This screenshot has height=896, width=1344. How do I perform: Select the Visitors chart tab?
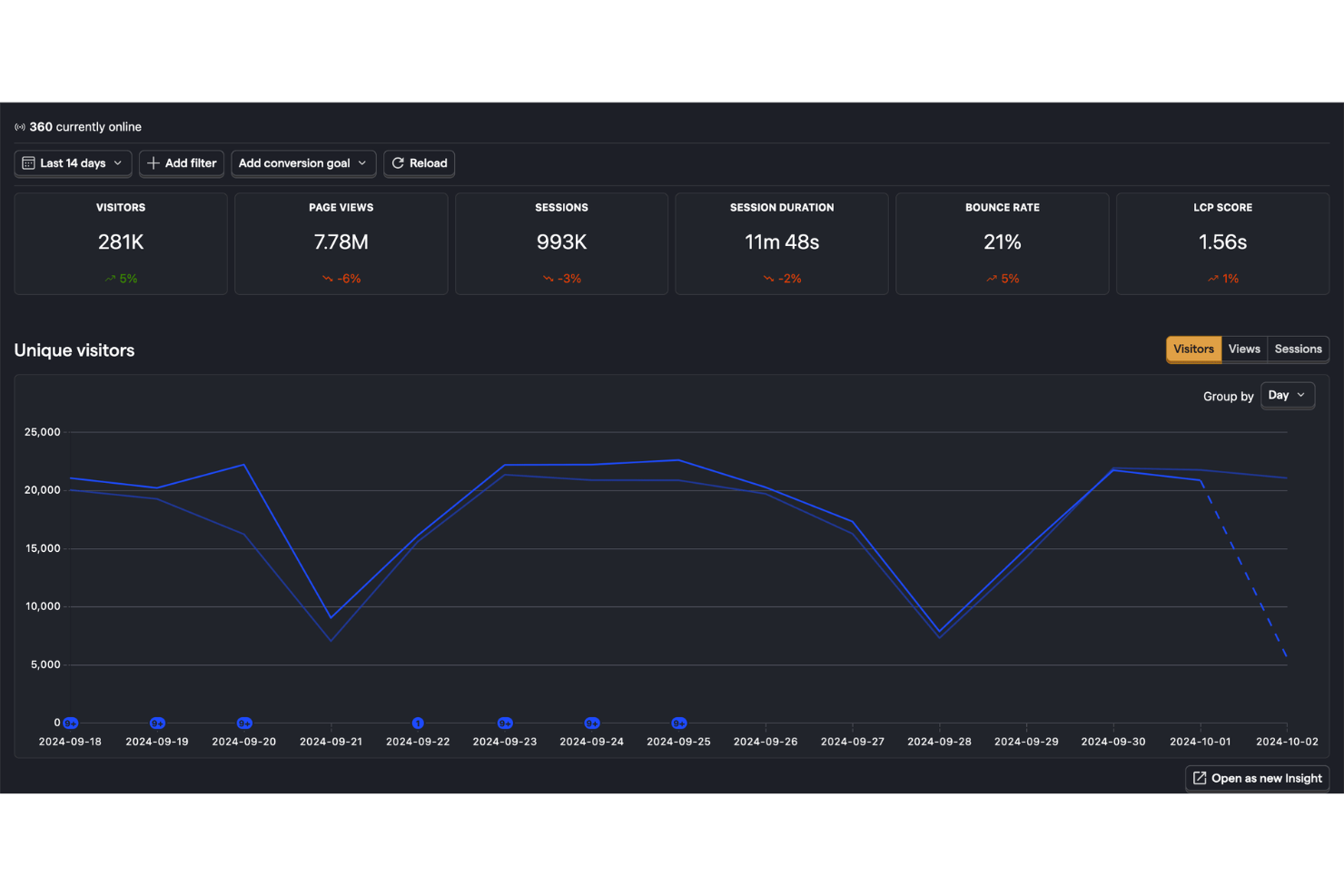click(x=1193, y=350)
